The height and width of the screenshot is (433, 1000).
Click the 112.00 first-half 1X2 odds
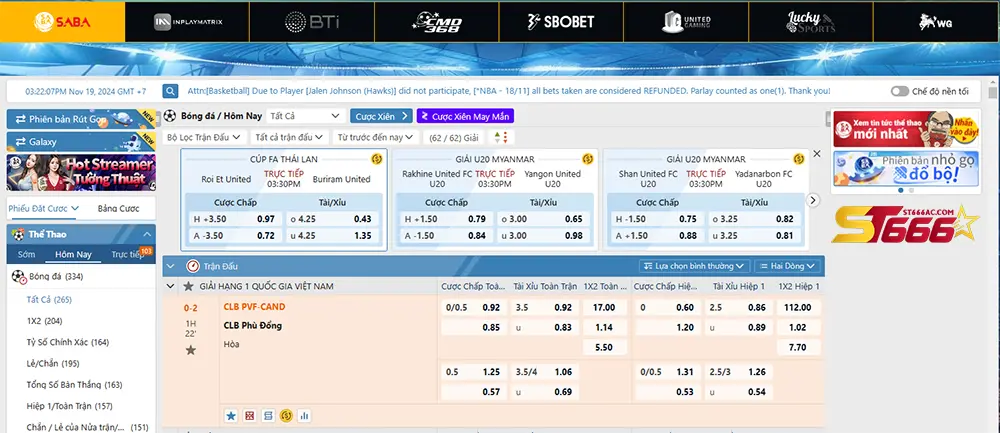coord(798,307)
